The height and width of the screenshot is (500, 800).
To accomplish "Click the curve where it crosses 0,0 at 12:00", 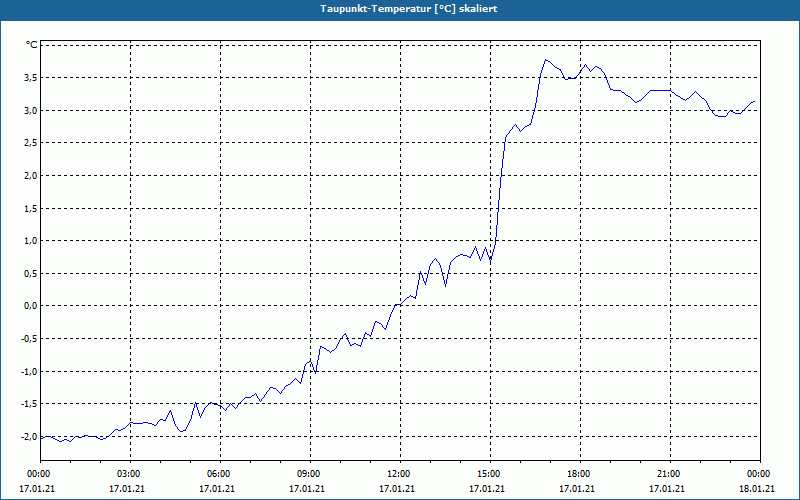I will [x=399, y=305].
